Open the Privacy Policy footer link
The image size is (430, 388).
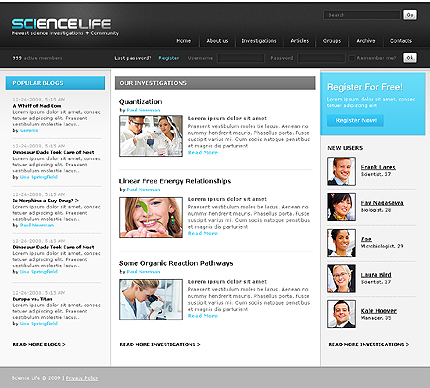[x=82, y=378]
